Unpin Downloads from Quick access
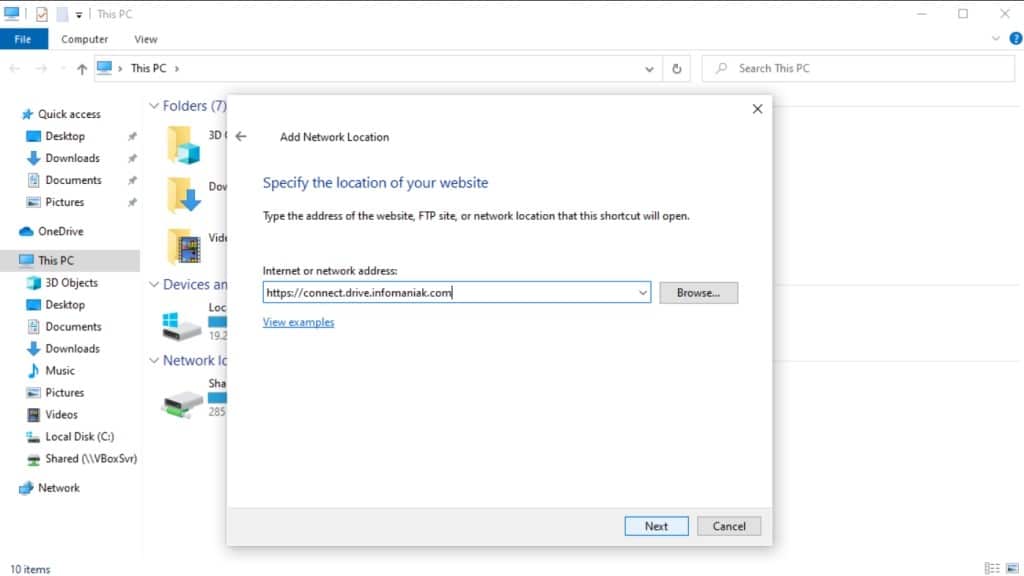The width and height of the screenshot is (1024, 576). click(x=132, y=158)
